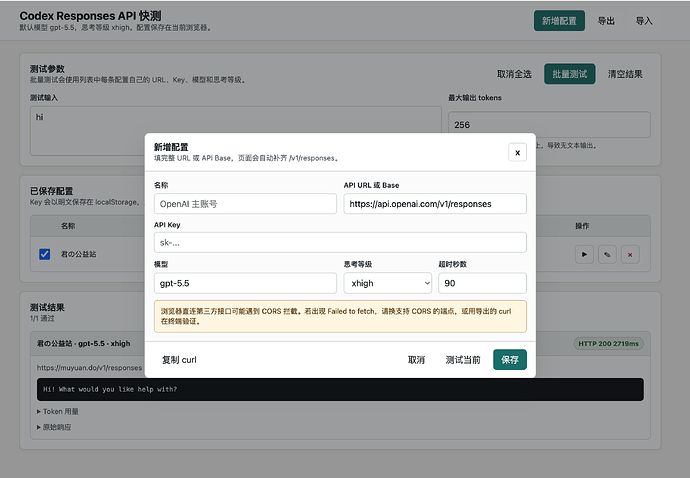
Task: Click the 测试当前 button
Action: tap(462, 360)
